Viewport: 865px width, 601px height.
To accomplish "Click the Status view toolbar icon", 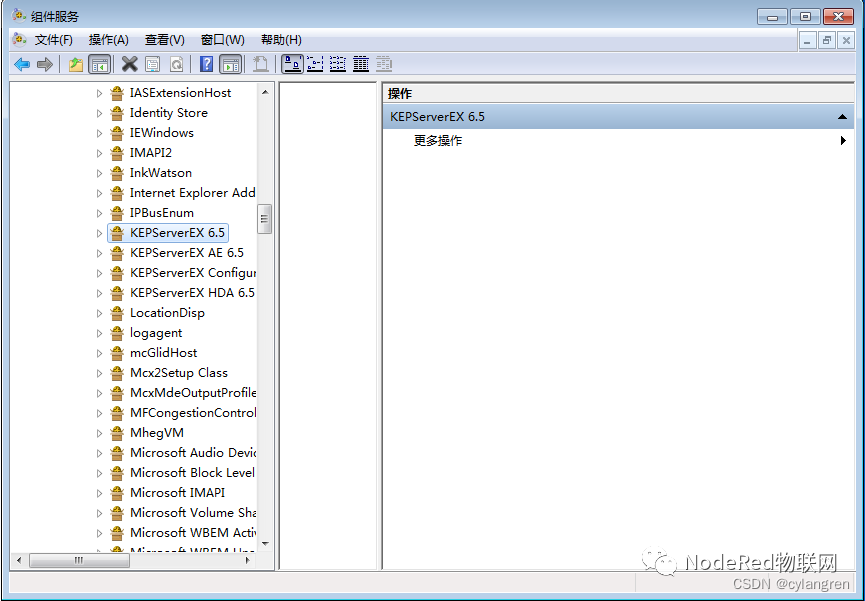I will [384, 65].
